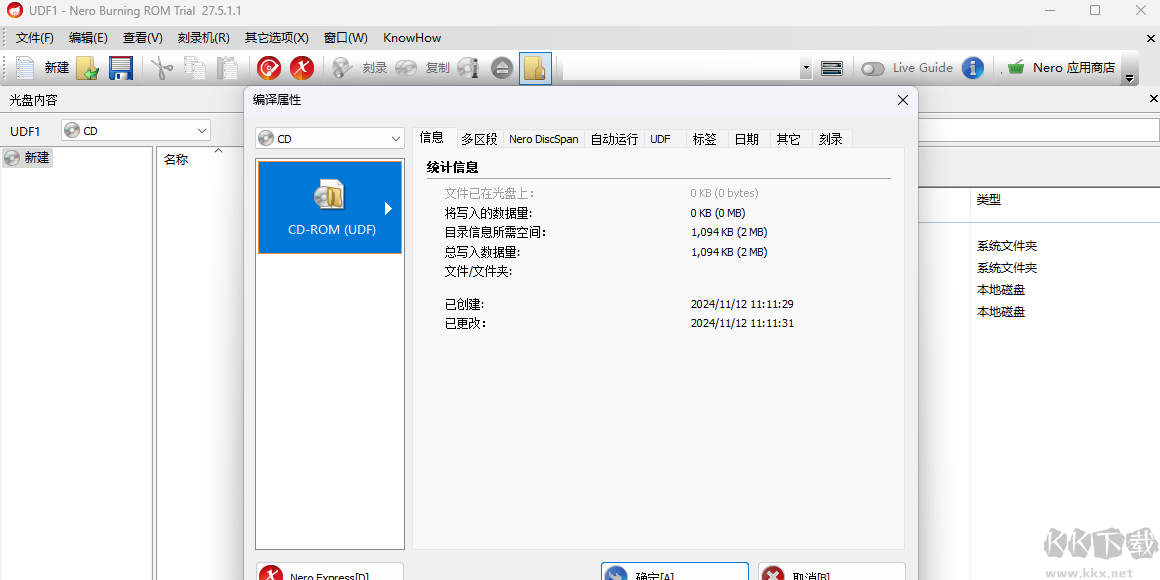The width and height of the screenshot is (1160, 580).
Task: Switch to the 信息 tab
Action: (431, 137)
